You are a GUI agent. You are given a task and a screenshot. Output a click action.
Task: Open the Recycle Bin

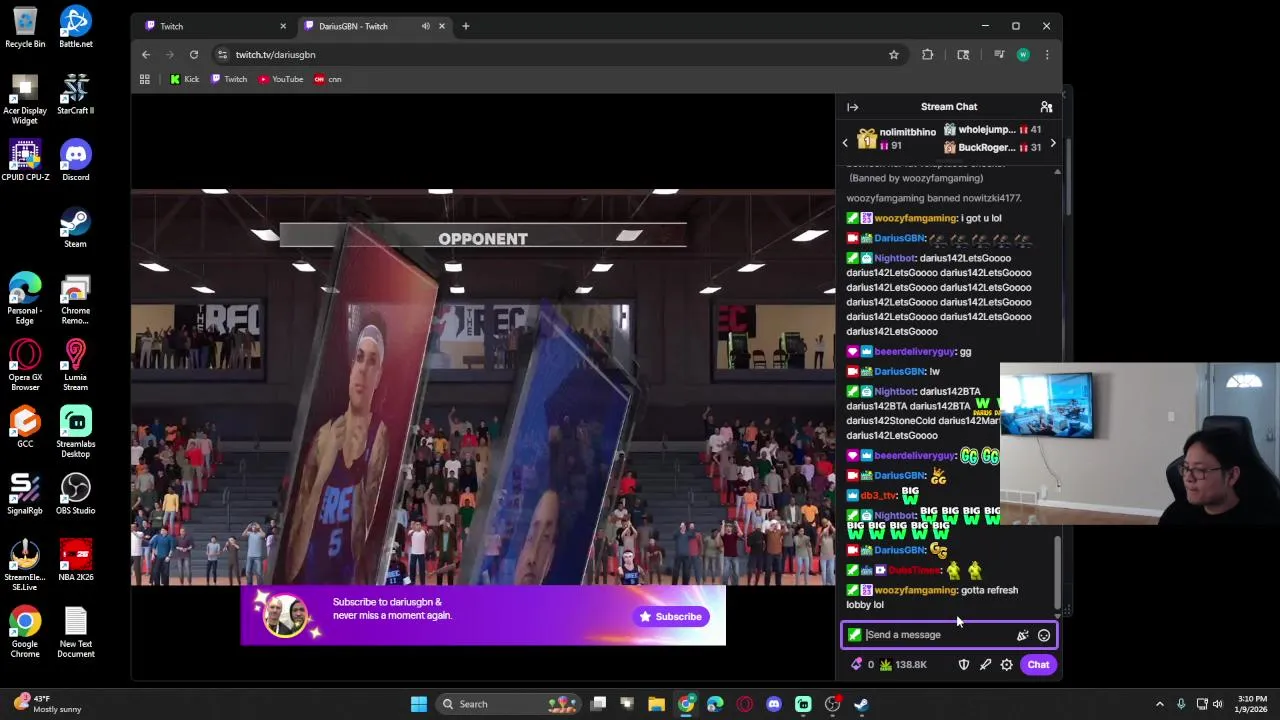pos(25,27)
